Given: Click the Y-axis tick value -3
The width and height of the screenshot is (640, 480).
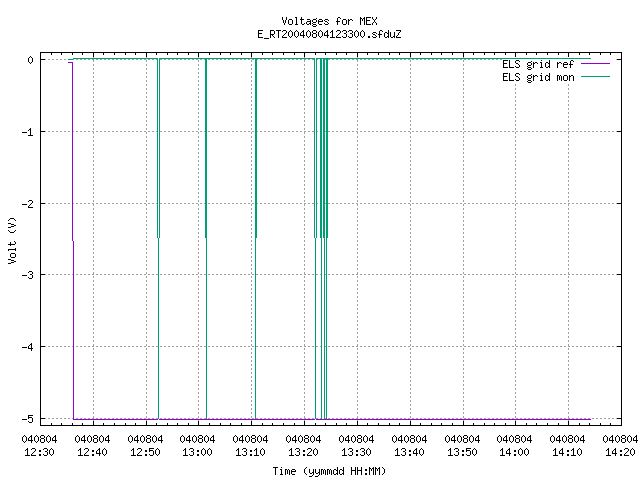Looking at the screenshot, I should [28, 275].
